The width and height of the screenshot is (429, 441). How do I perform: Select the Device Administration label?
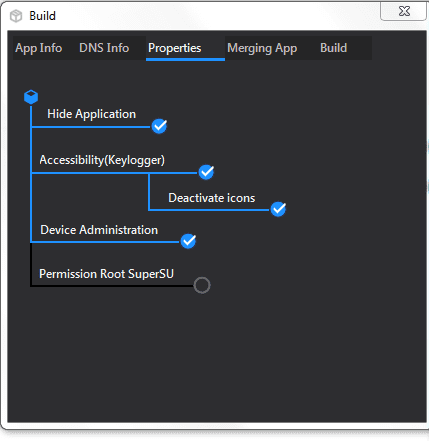[x=99, y=230]
